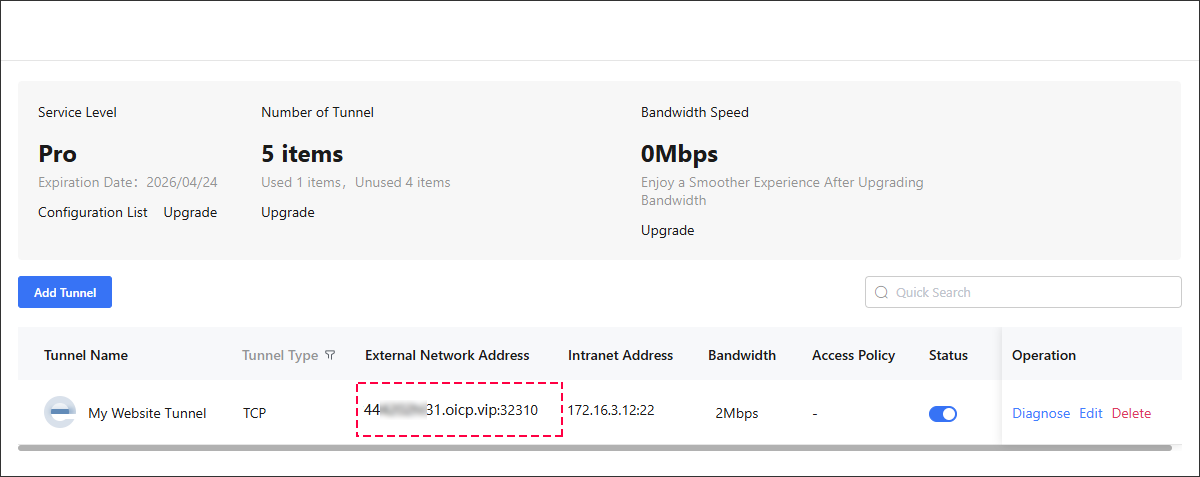Open Diagnose for My Website Tunnel

coord(1041,413)
